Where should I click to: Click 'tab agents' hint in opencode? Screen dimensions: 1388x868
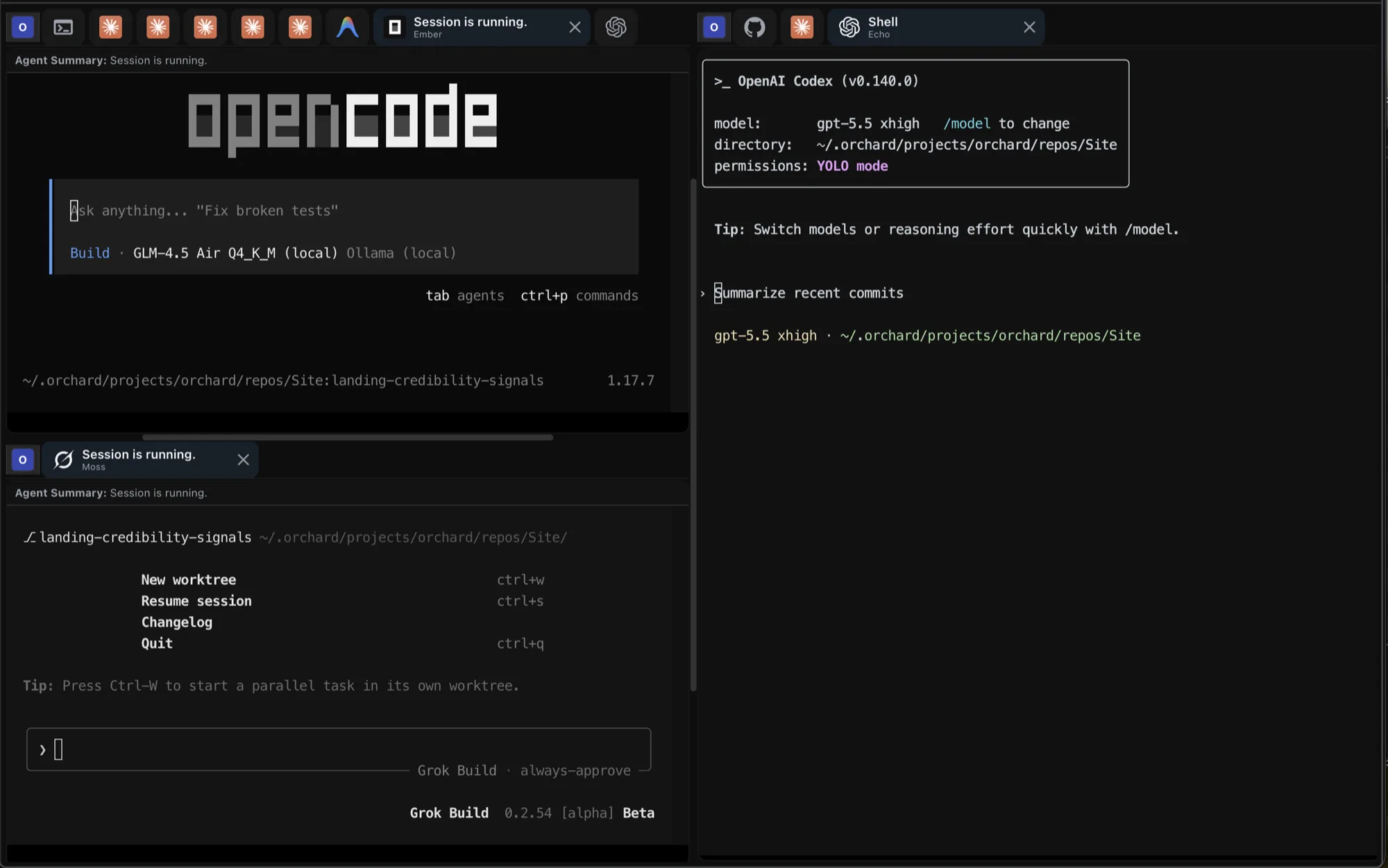pos(465,296)
